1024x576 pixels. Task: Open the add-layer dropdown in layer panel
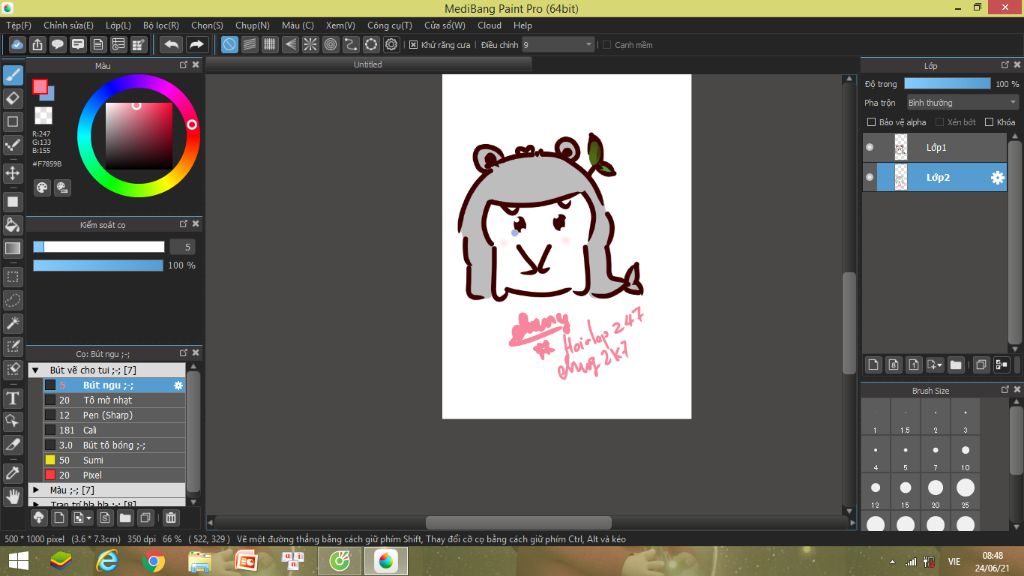click(935, 365)
